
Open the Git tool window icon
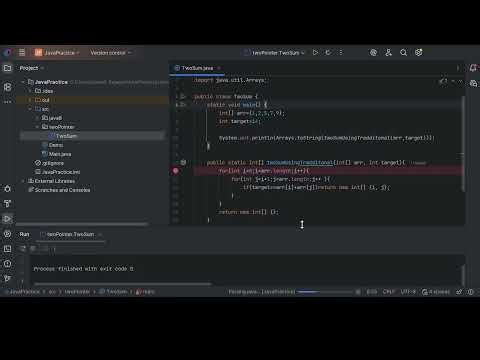coord(7,278)
